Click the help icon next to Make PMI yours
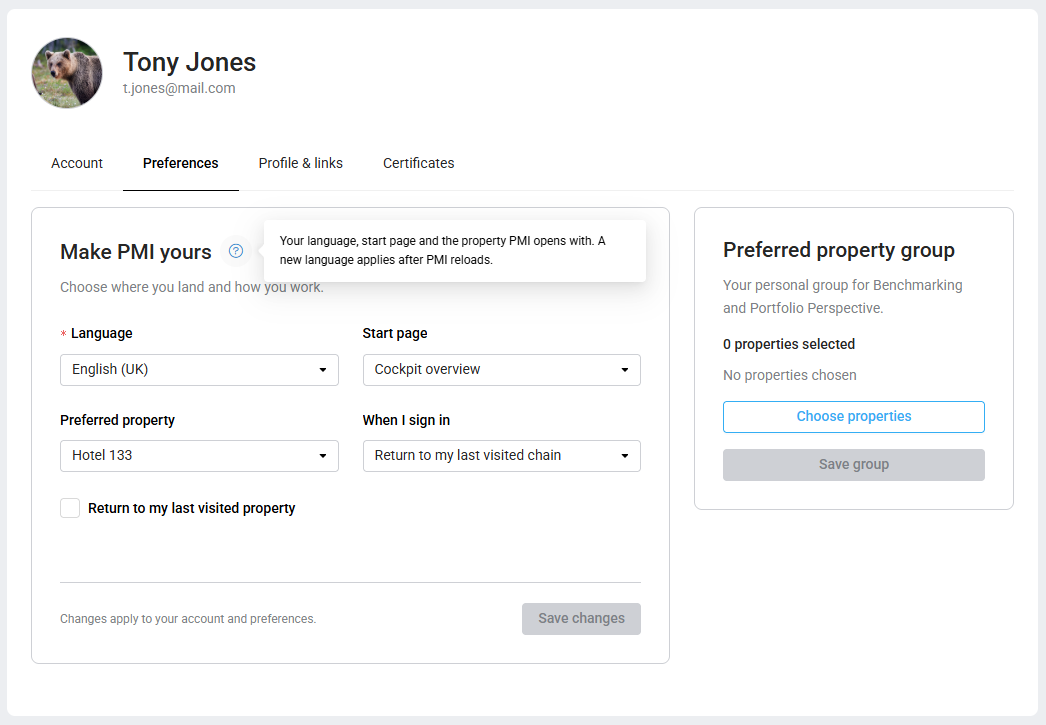The image size is (1046, 725). click(235, 251)
